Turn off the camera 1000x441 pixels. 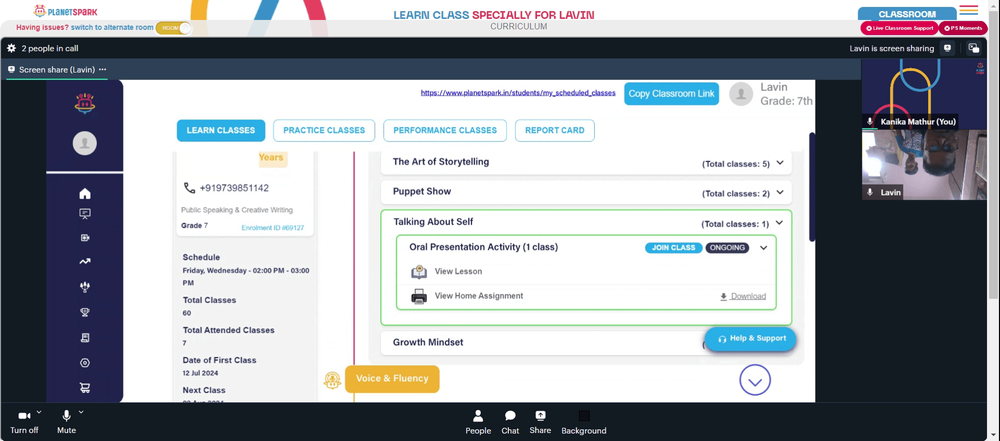[24, 422]
